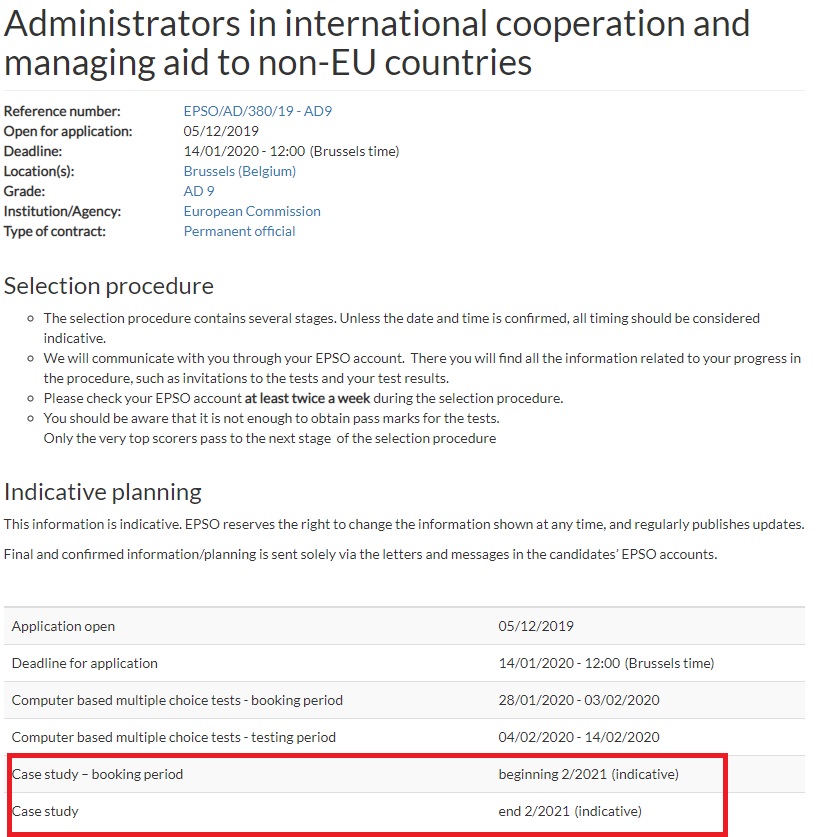Click the multiple choice tests booking period row
This screenshot has width=827, height=837.
(177, 700)
